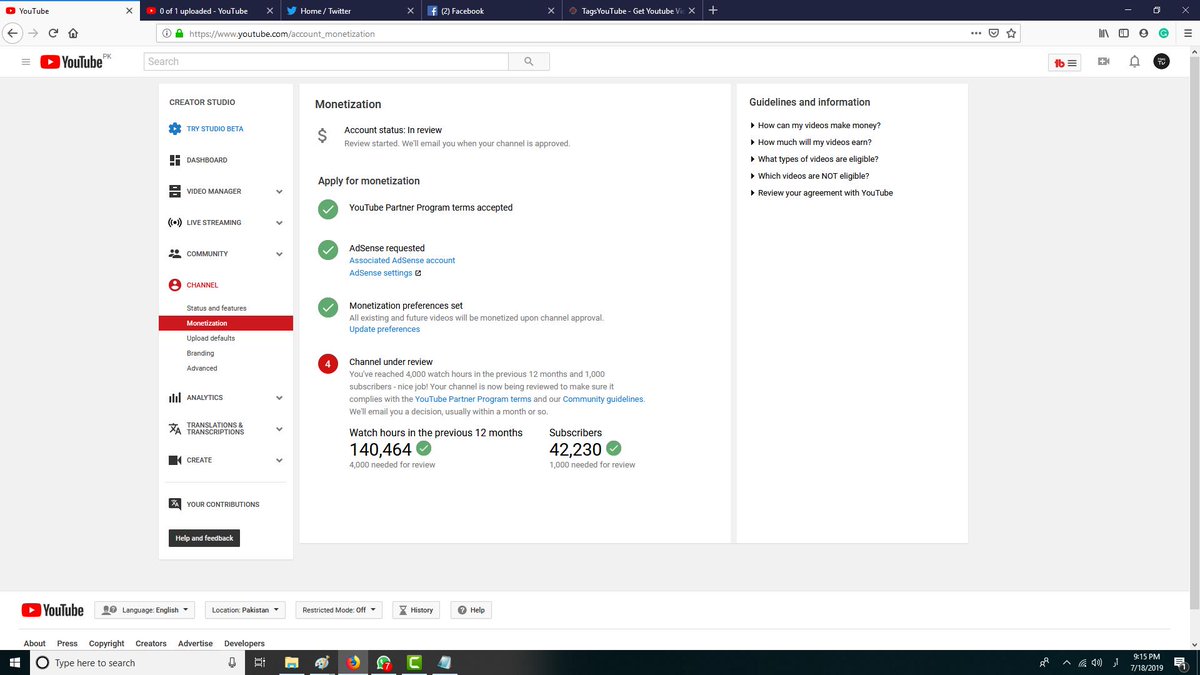Screen dimensions: 1200x675
Task: Go back with the browser back arrow
Action: coord(13,32)
